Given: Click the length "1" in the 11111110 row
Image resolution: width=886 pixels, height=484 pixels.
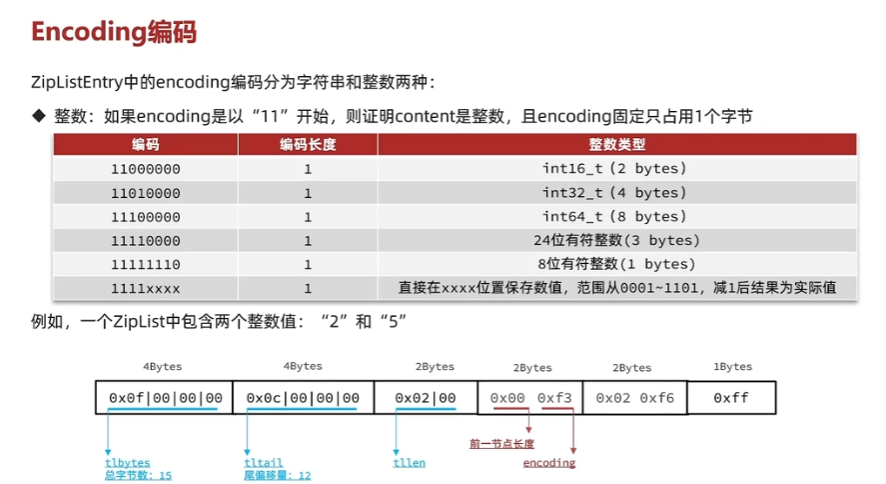Looking at the screenshot, I should click(308, 264).
